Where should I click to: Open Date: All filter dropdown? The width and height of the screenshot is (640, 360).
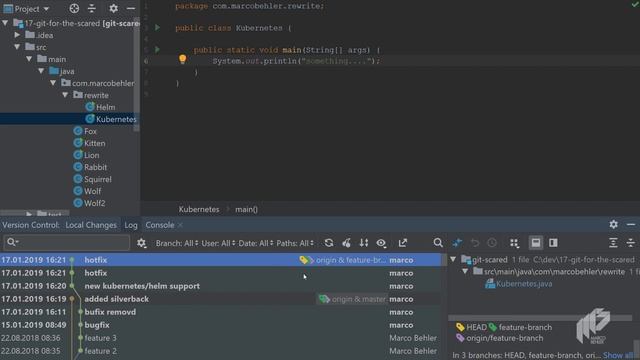point(256,243)
